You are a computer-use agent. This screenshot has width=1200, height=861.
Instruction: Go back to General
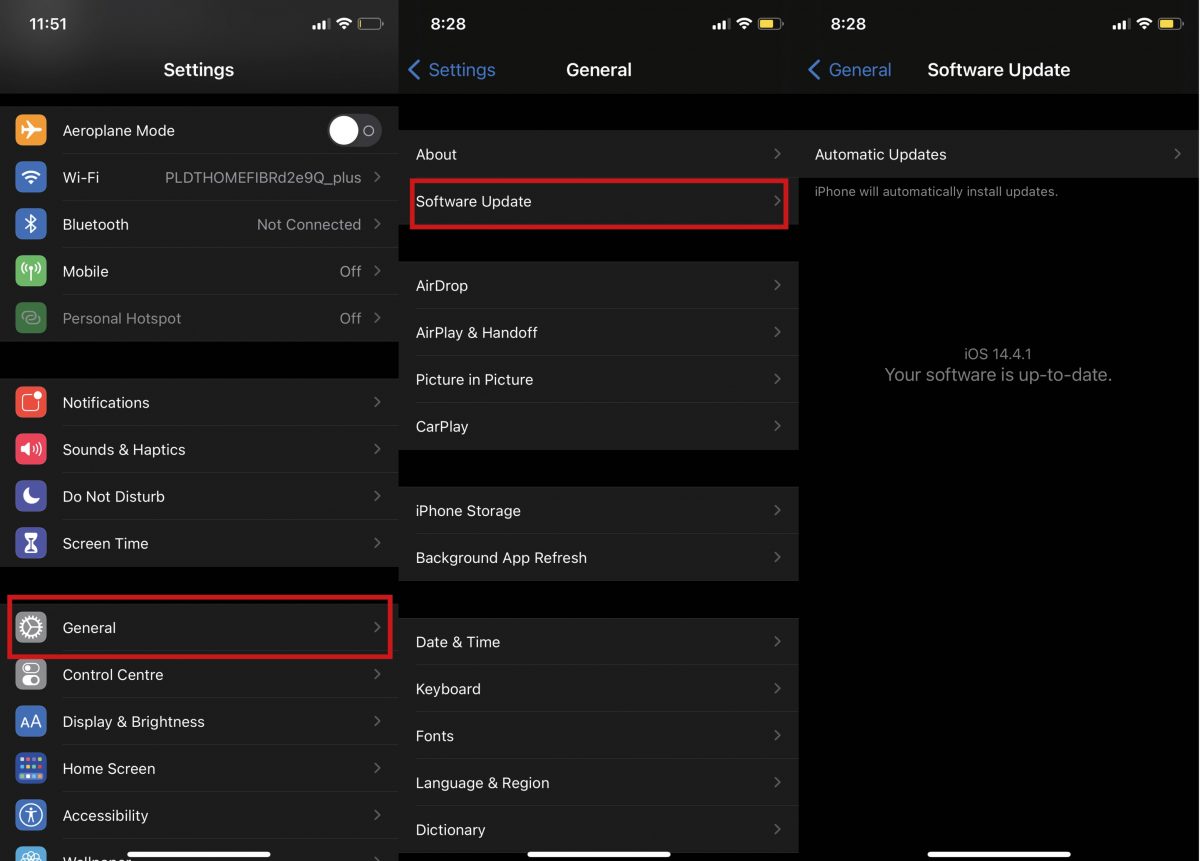click(849, 70)
